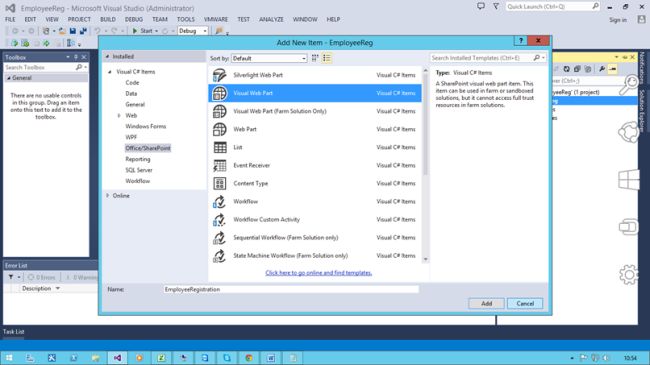Viewport: 650px width, 365px height.
Task: Select the List template icon
Action: click(x=220, y=147)
